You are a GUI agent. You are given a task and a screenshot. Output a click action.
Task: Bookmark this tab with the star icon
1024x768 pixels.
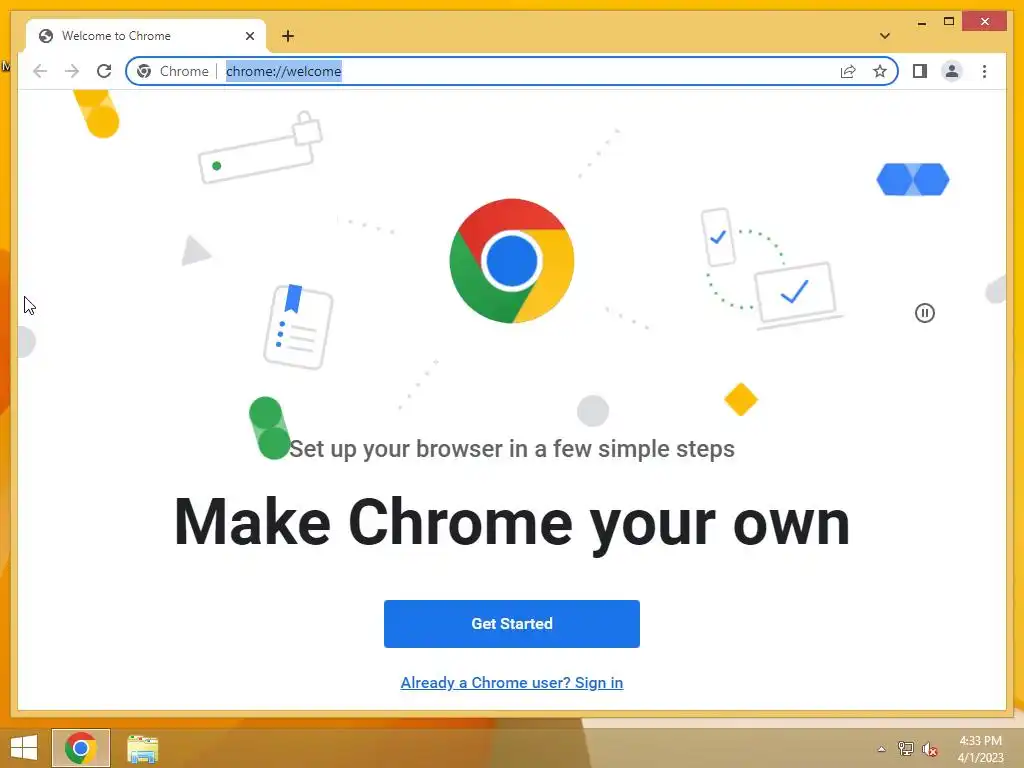tap(880, 71)
